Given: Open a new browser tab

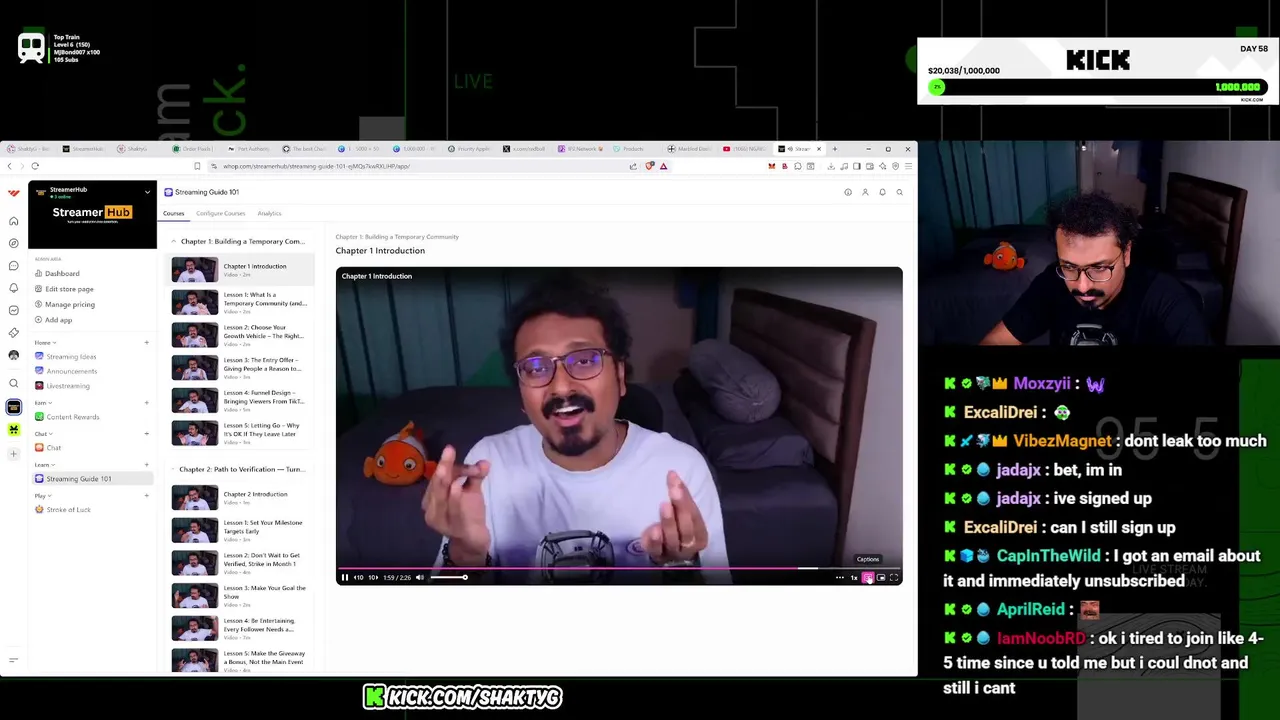Looking at the screenshot, I should [835, 149].
